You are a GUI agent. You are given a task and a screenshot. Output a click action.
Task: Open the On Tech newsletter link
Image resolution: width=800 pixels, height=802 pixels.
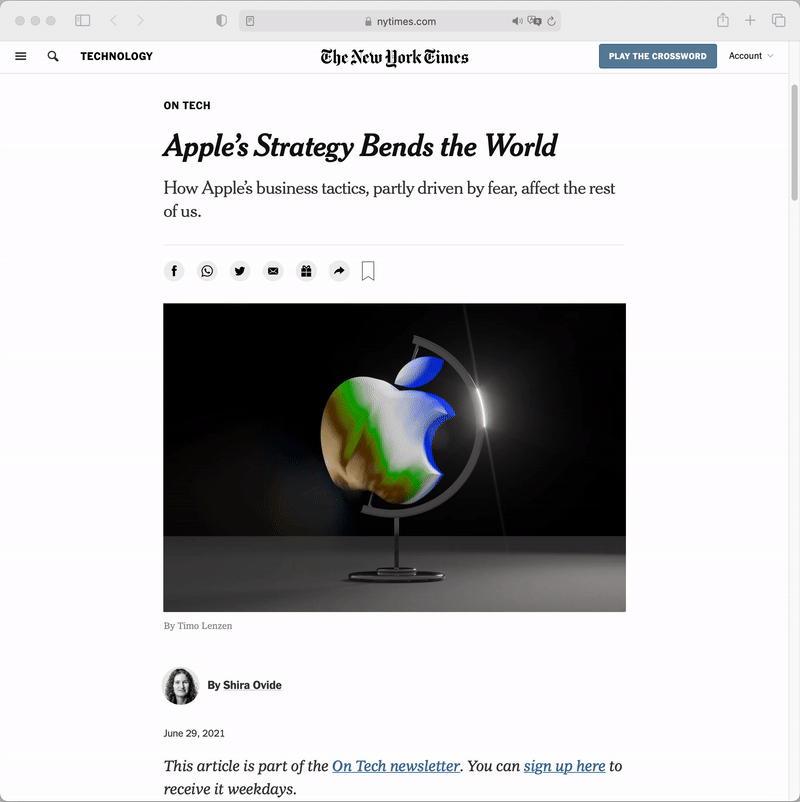point(396,766)
